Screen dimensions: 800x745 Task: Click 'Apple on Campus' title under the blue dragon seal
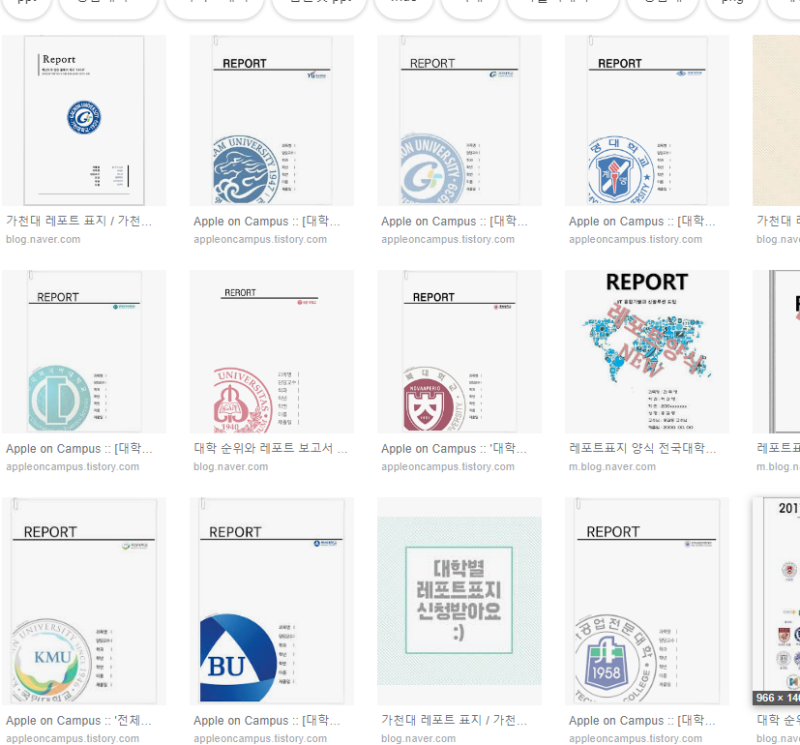267,221
